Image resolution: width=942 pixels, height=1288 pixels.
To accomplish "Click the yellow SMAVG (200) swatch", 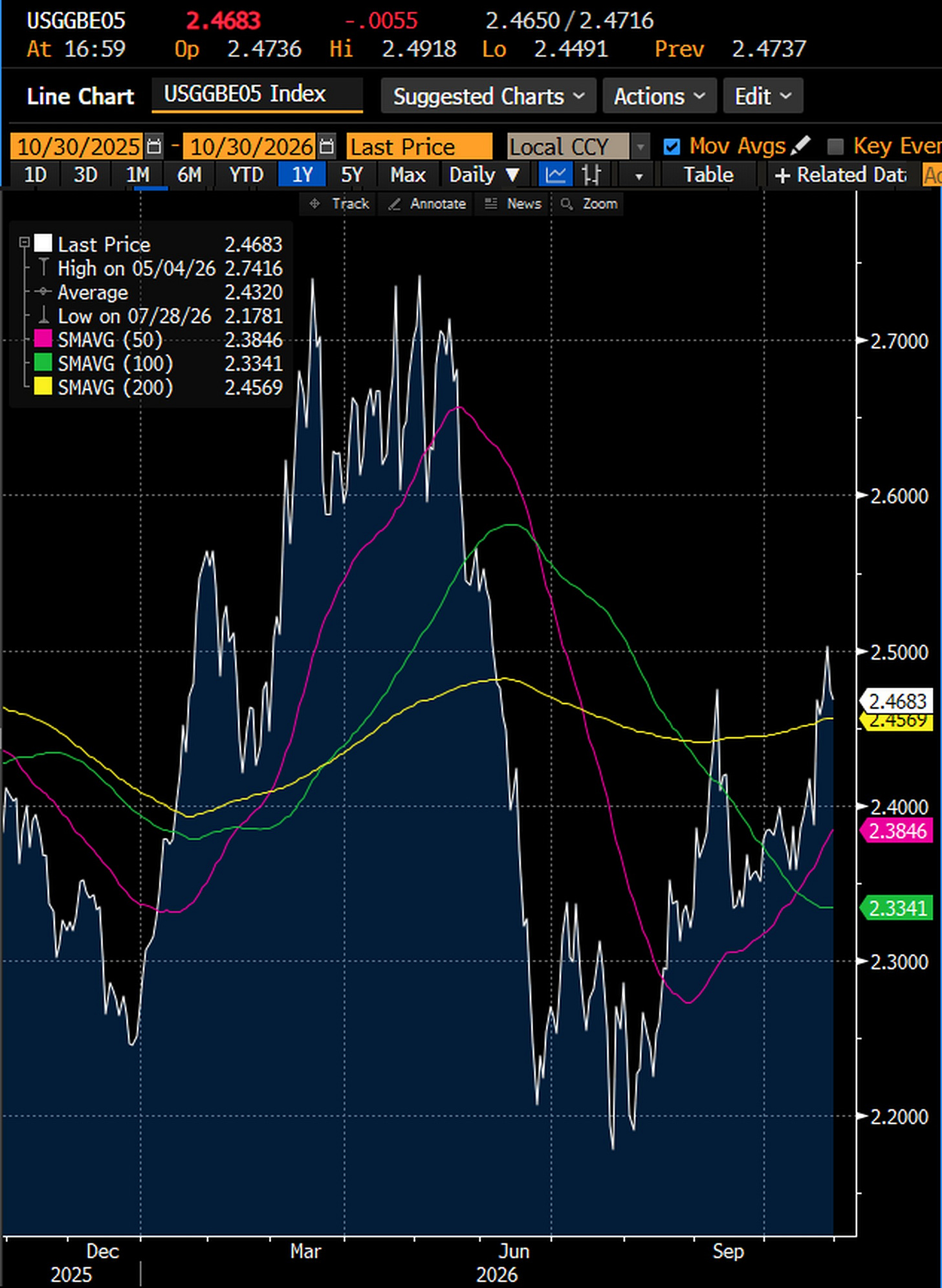I will tap(43, 386).
